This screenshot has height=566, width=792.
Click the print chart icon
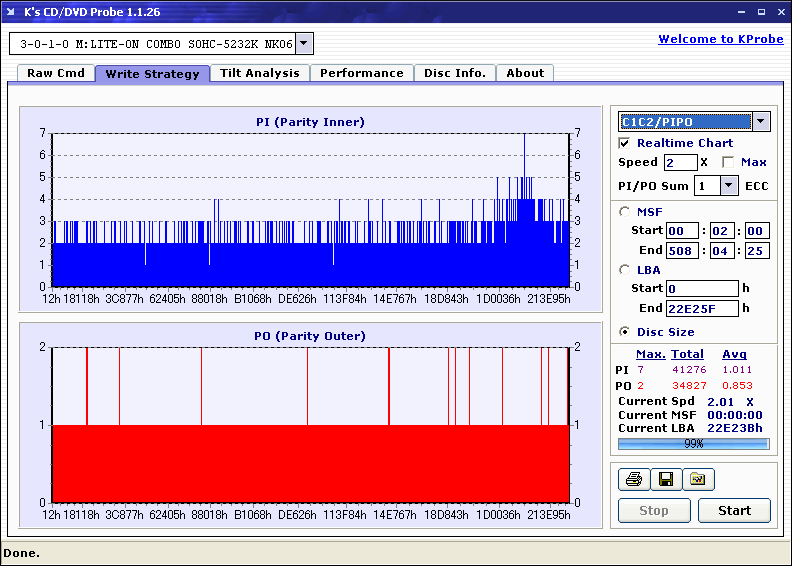pos(633,480)
